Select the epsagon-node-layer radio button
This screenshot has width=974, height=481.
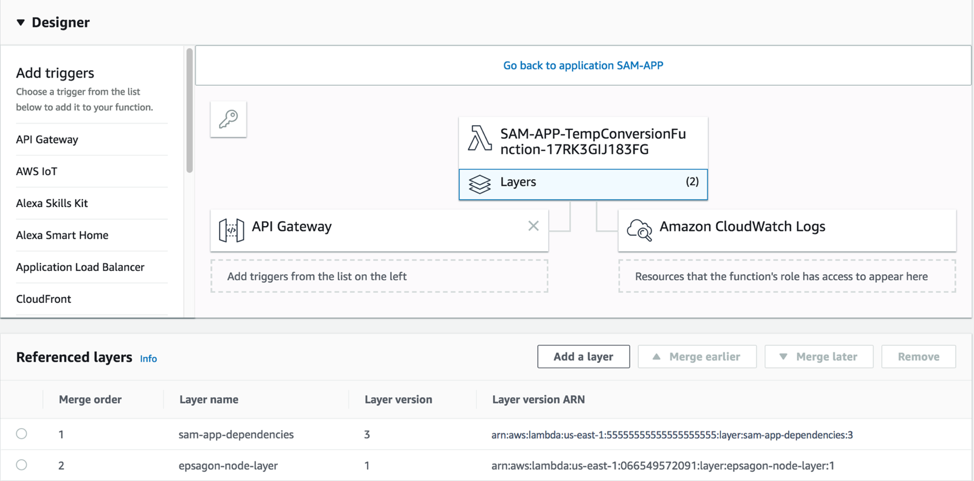tap(22, 464)
